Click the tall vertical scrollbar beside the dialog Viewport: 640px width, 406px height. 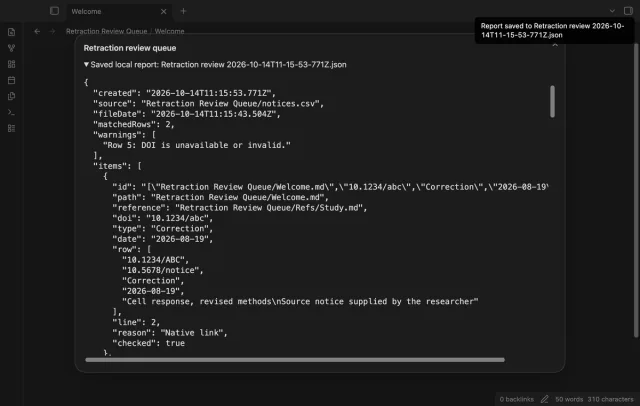636,191
